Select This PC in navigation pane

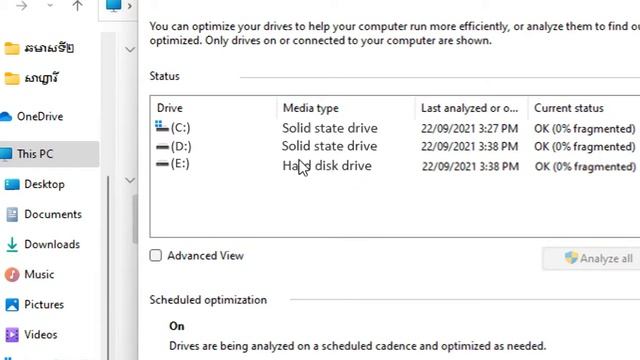point(49,154)
